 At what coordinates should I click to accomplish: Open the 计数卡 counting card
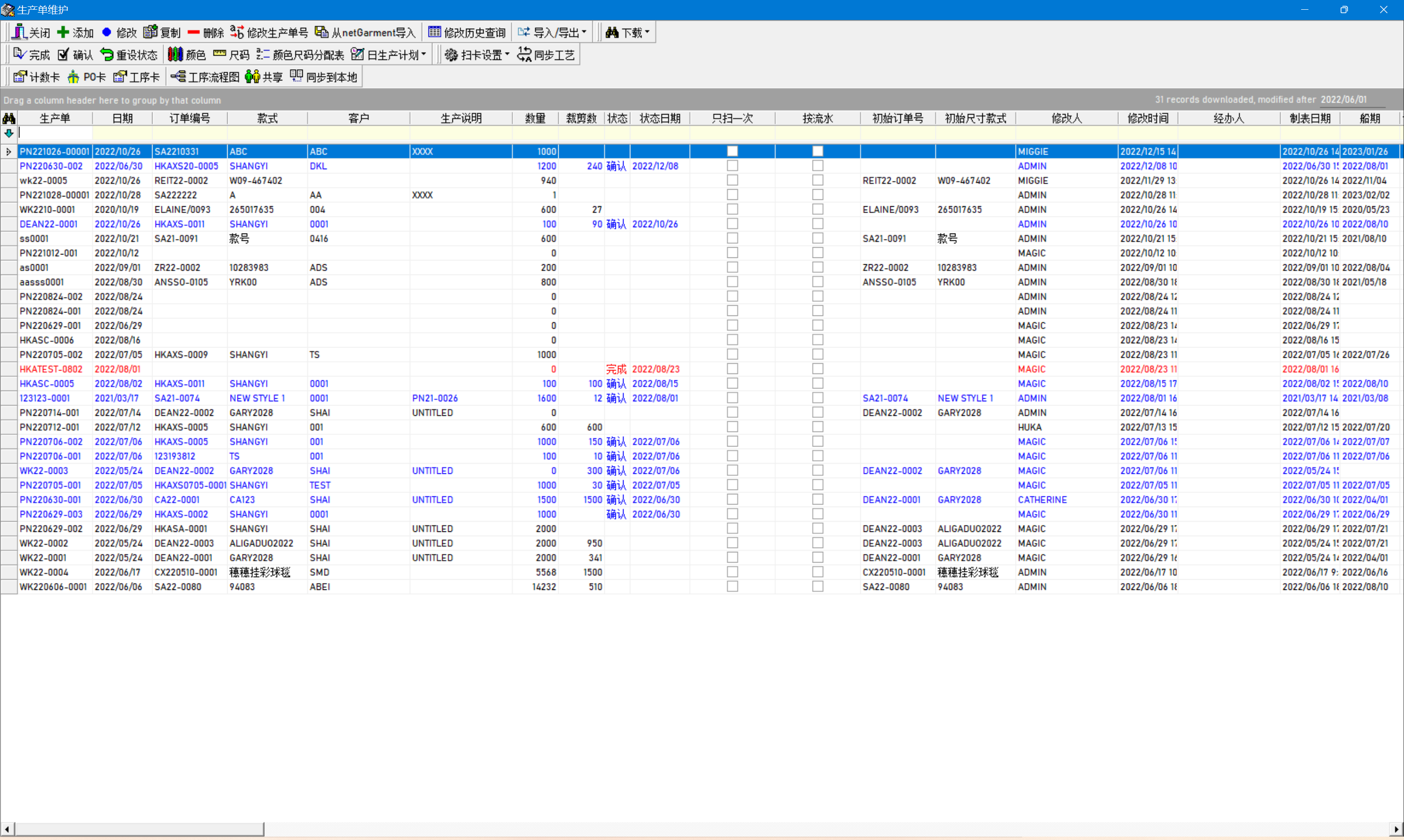[x=36, y=77]
